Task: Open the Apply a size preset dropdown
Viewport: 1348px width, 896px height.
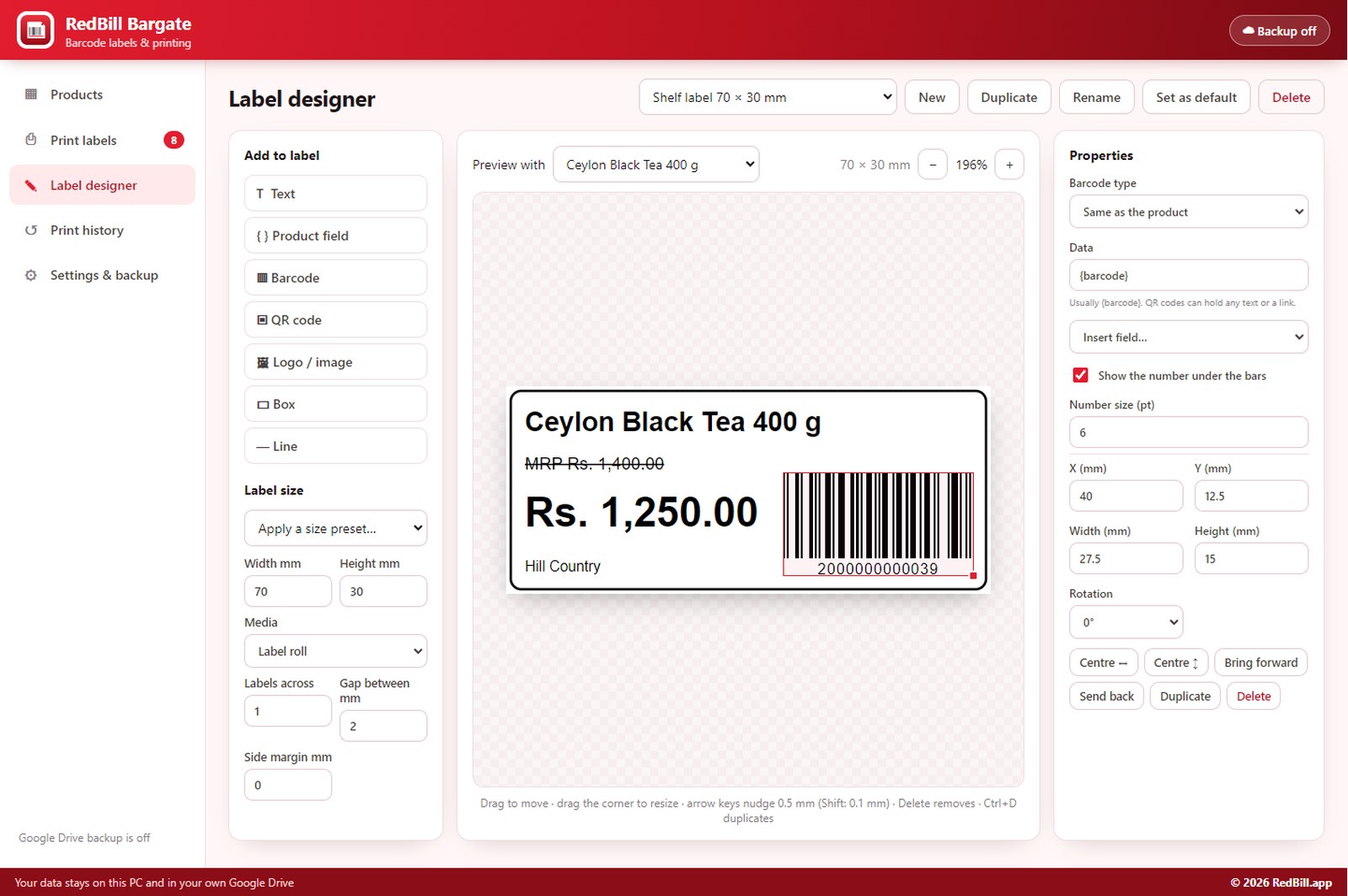Action: pyautogui.click(x=335, y=529)
